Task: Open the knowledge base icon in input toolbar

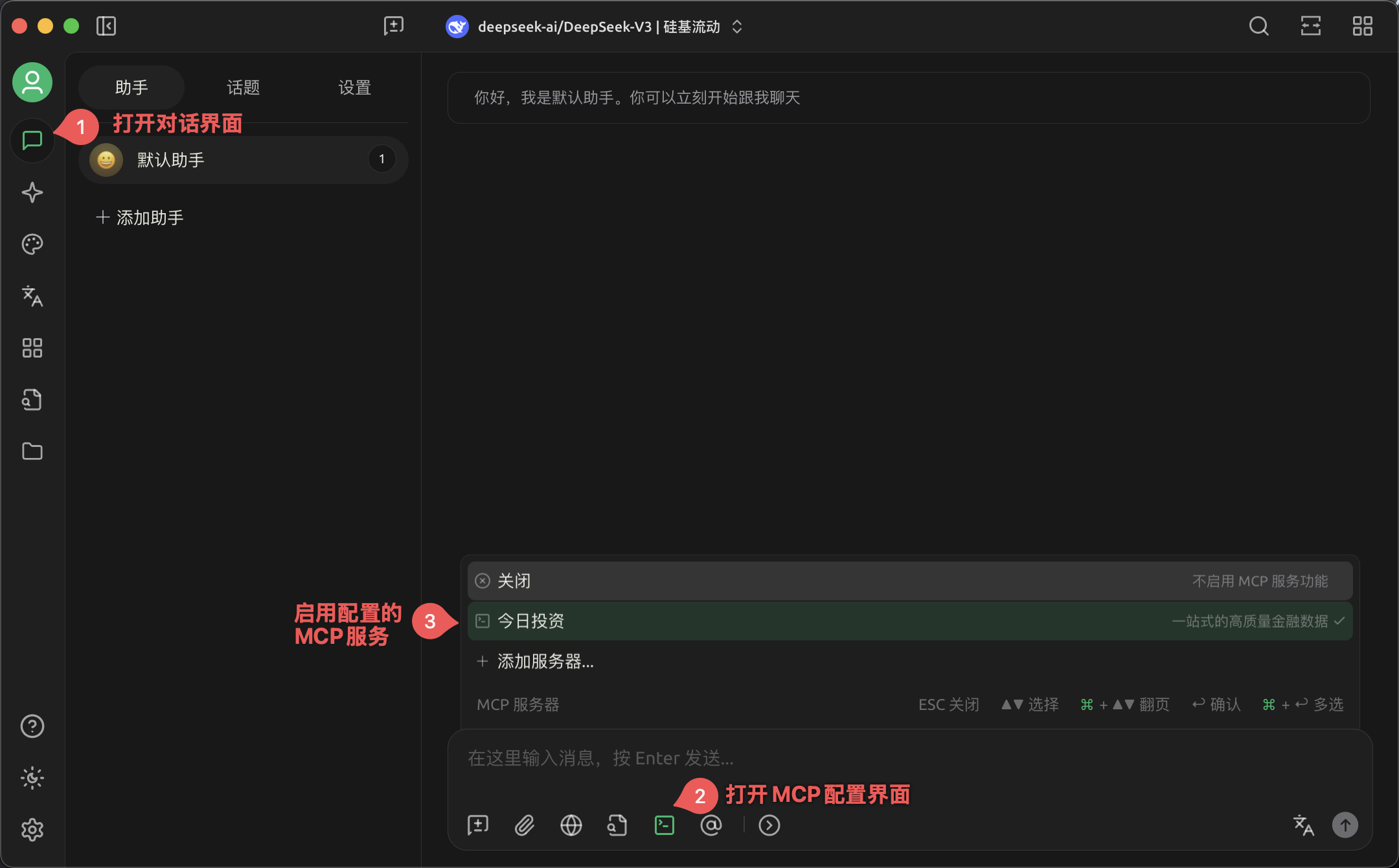Action: pyautogui.click(x=617, y=825)
